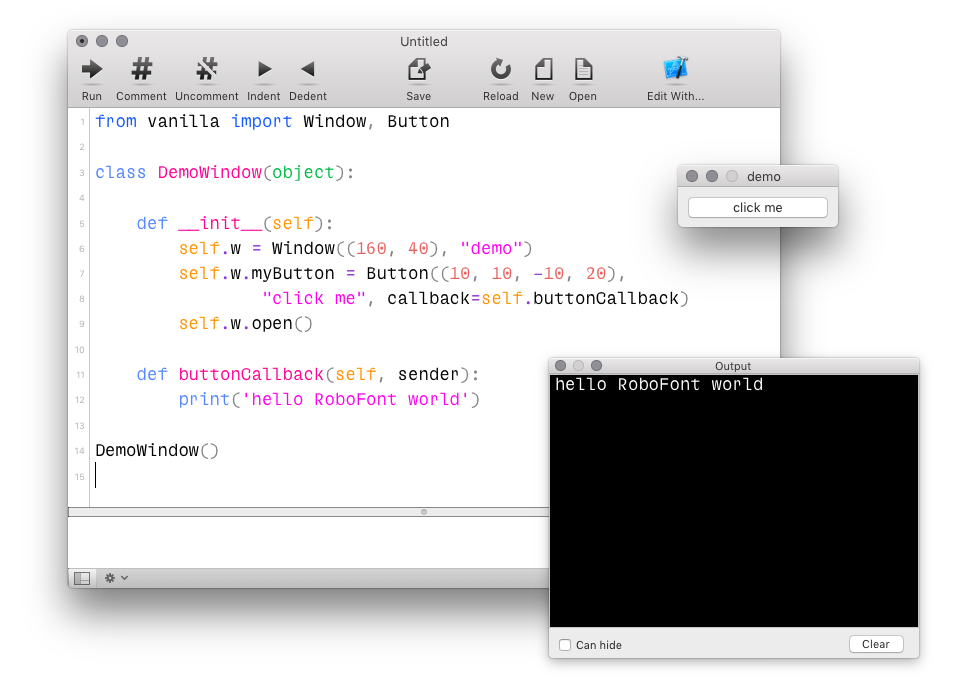The height and width of the screenshot is (694, 972).
Task: Click the print keyword on line 12
Action: coord(204,400)
